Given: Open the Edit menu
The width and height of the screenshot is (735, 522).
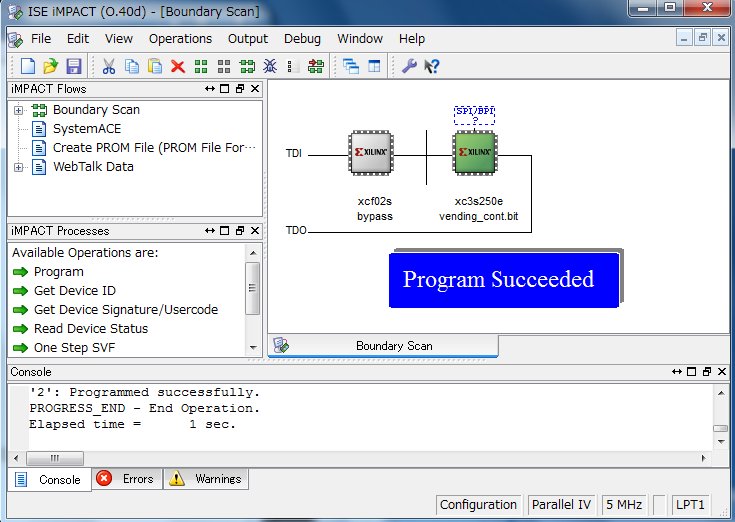Looking at the screenshot, I should (x=78, y=38).
